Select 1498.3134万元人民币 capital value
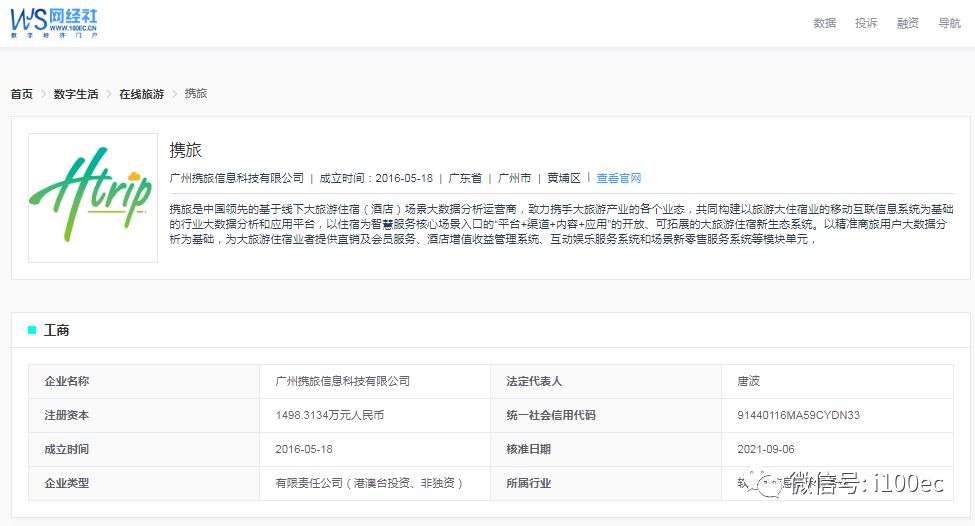This screenshot has height=526, width=975. (330, 415)
